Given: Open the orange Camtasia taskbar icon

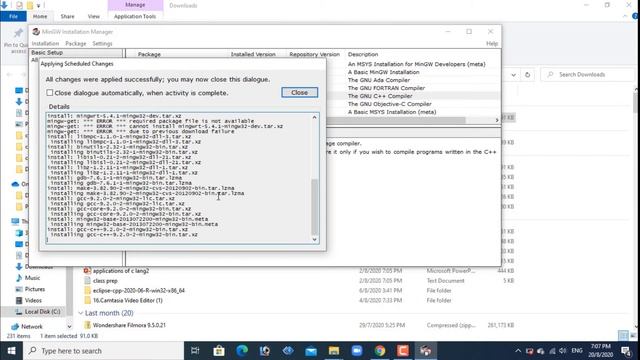Looking at the screenshot, I should [x=403, y=351].
